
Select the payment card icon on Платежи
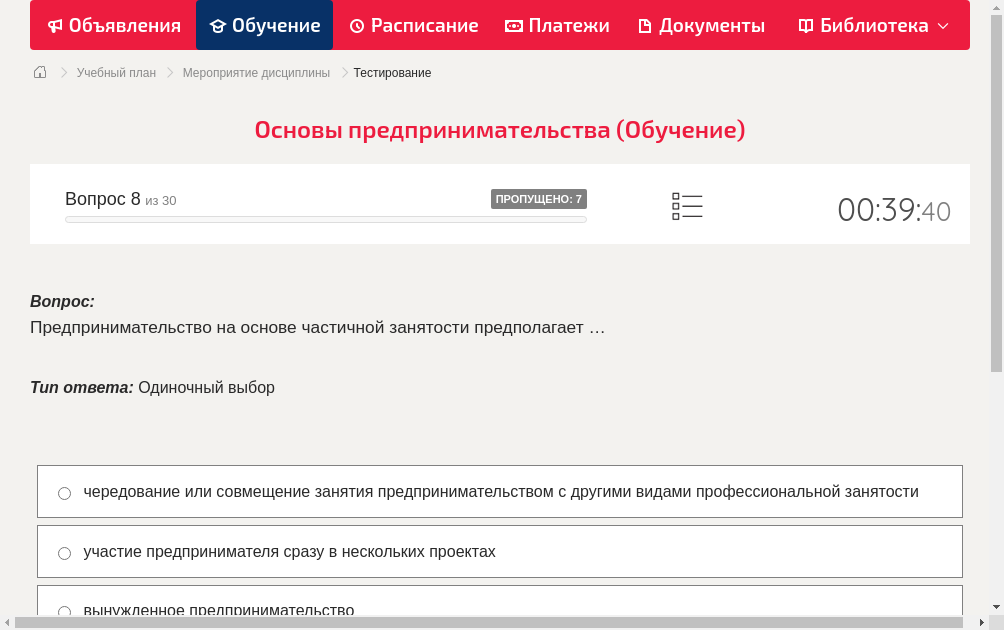coord(514,25)
